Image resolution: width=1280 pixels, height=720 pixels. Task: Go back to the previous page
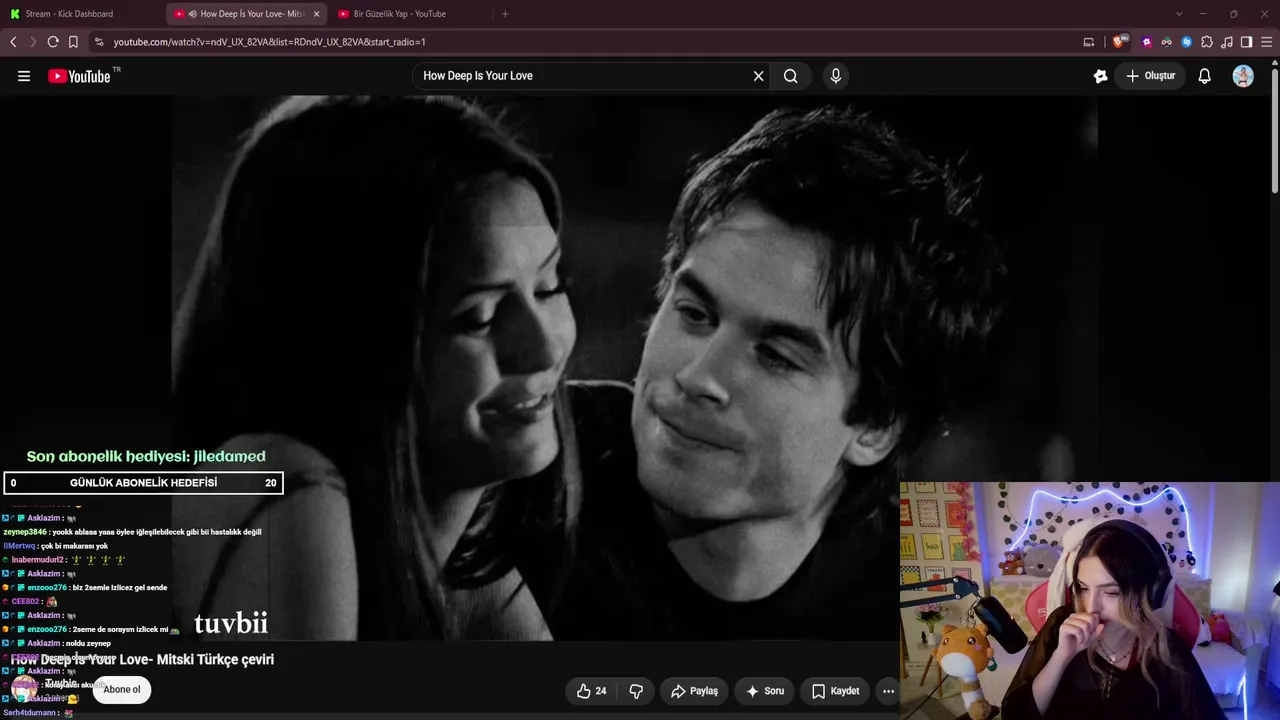pyautogui.click(x=13, y=42)
